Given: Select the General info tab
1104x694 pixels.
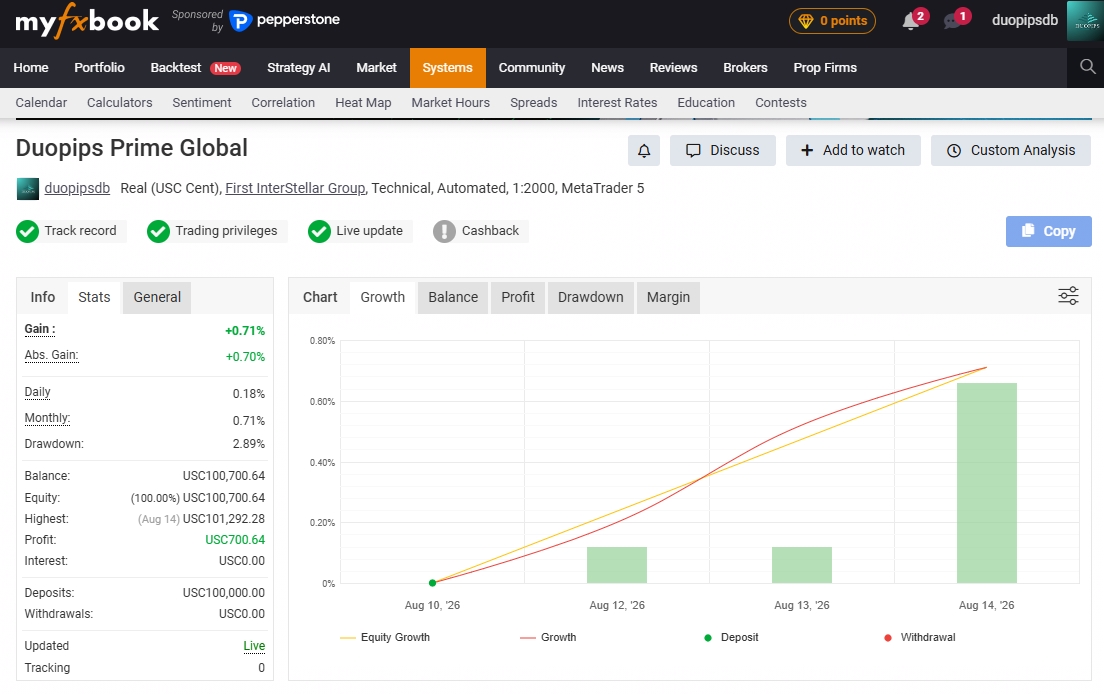Looking at the screenshot, I should pos(157,297).
